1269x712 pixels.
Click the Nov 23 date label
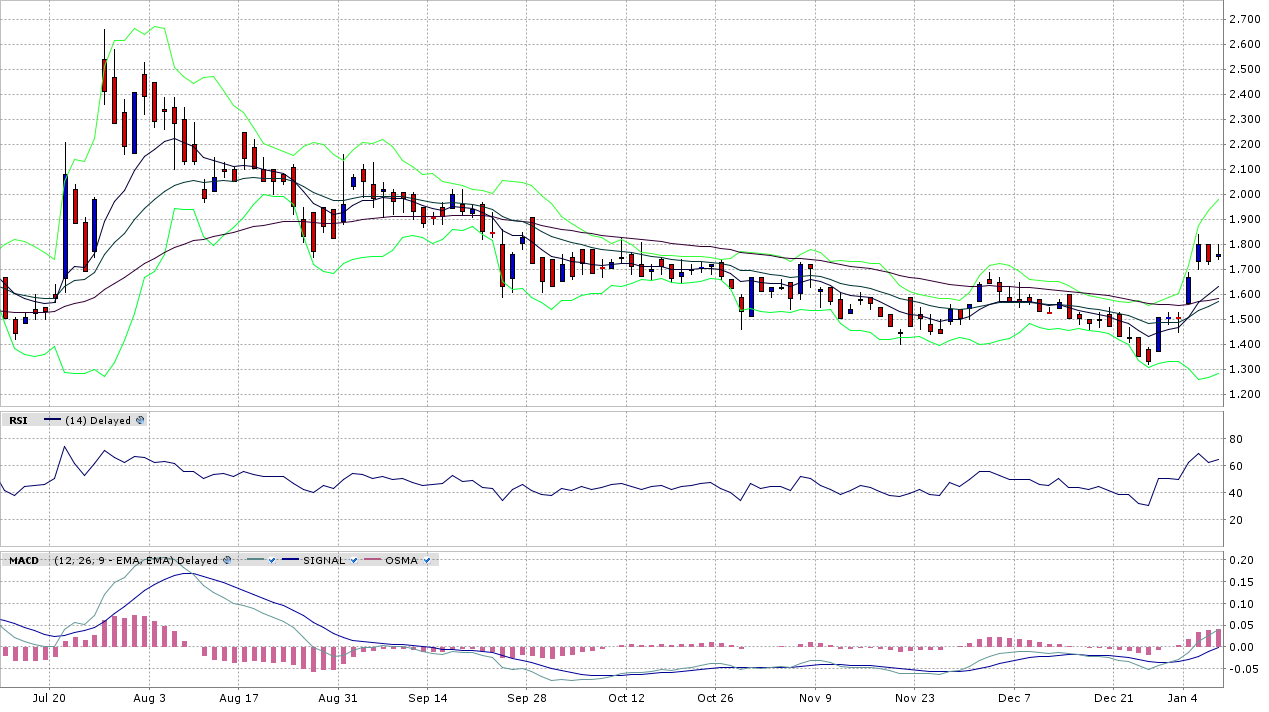pyautogui.click(x=915, y=697)
